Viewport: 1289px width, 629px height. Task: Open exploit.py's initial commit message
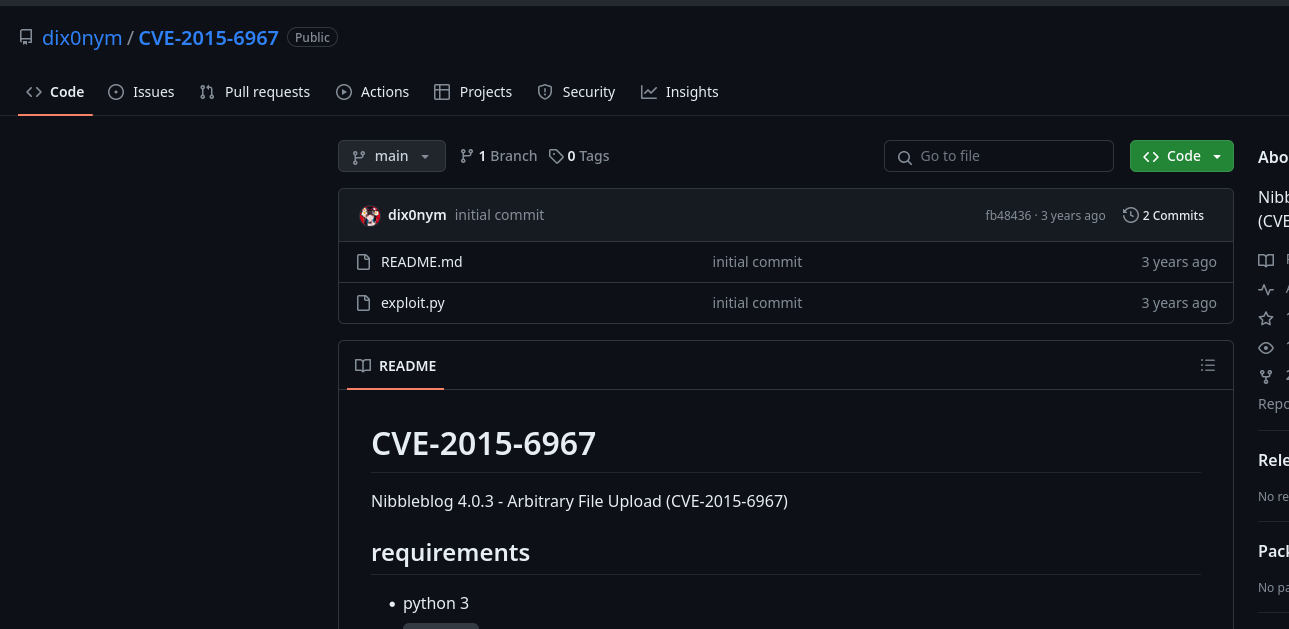757,303
